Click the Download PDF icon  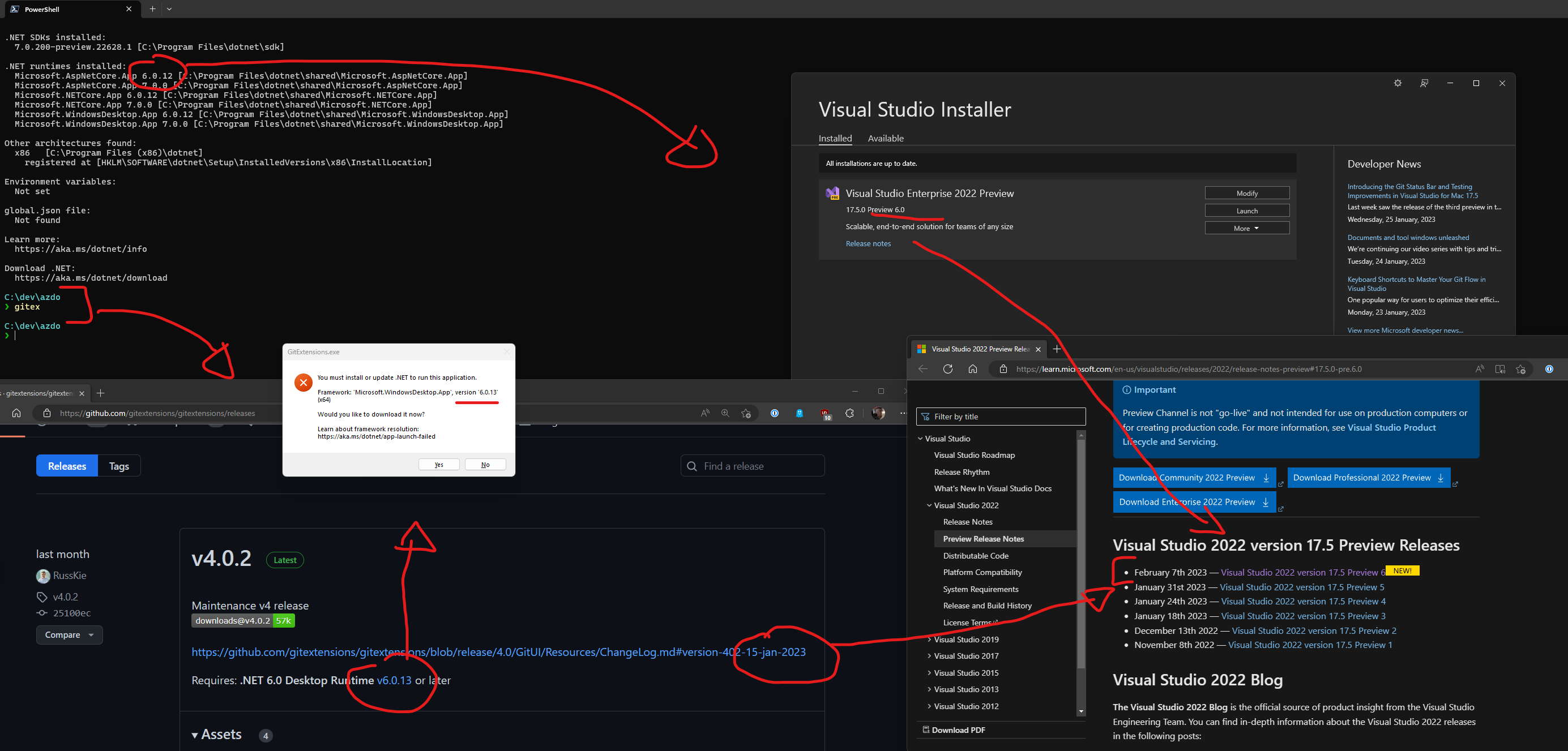[x=926, y=729]
